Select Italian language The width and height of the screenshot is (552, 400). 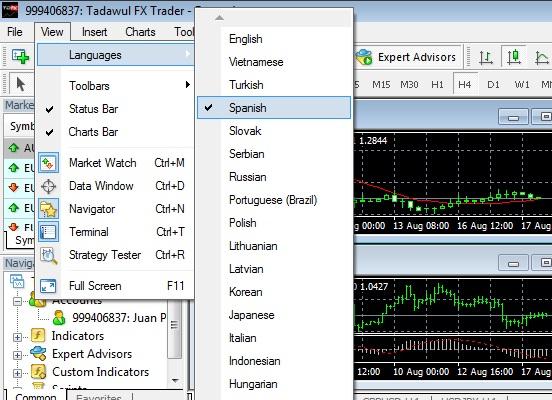274,338
